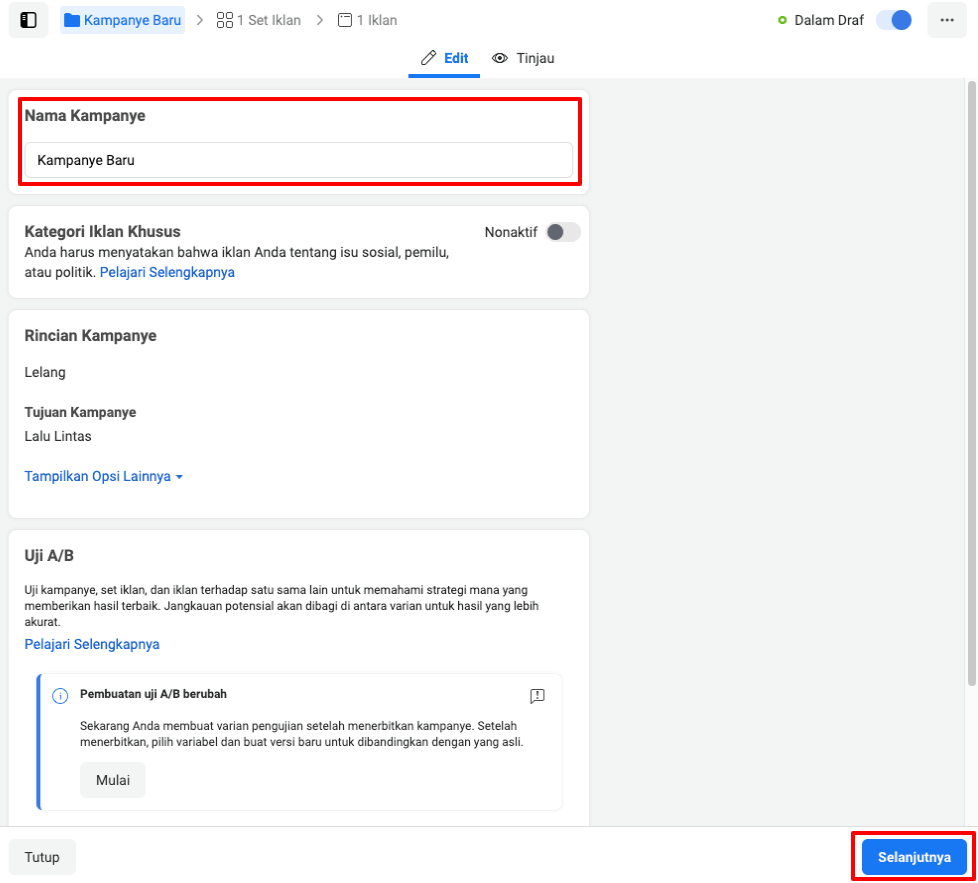Click the Nama Kampanye text field
This screenshot has width=978, height=883.
(x=298, y=160)
